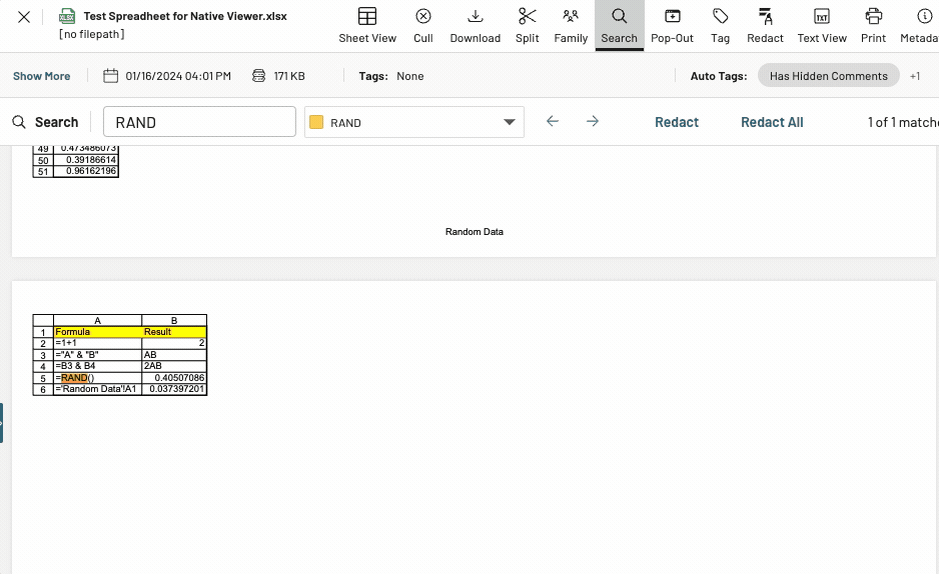The image size is (939, 574).
Task: Print the document
Action: (x=873, y=26)
